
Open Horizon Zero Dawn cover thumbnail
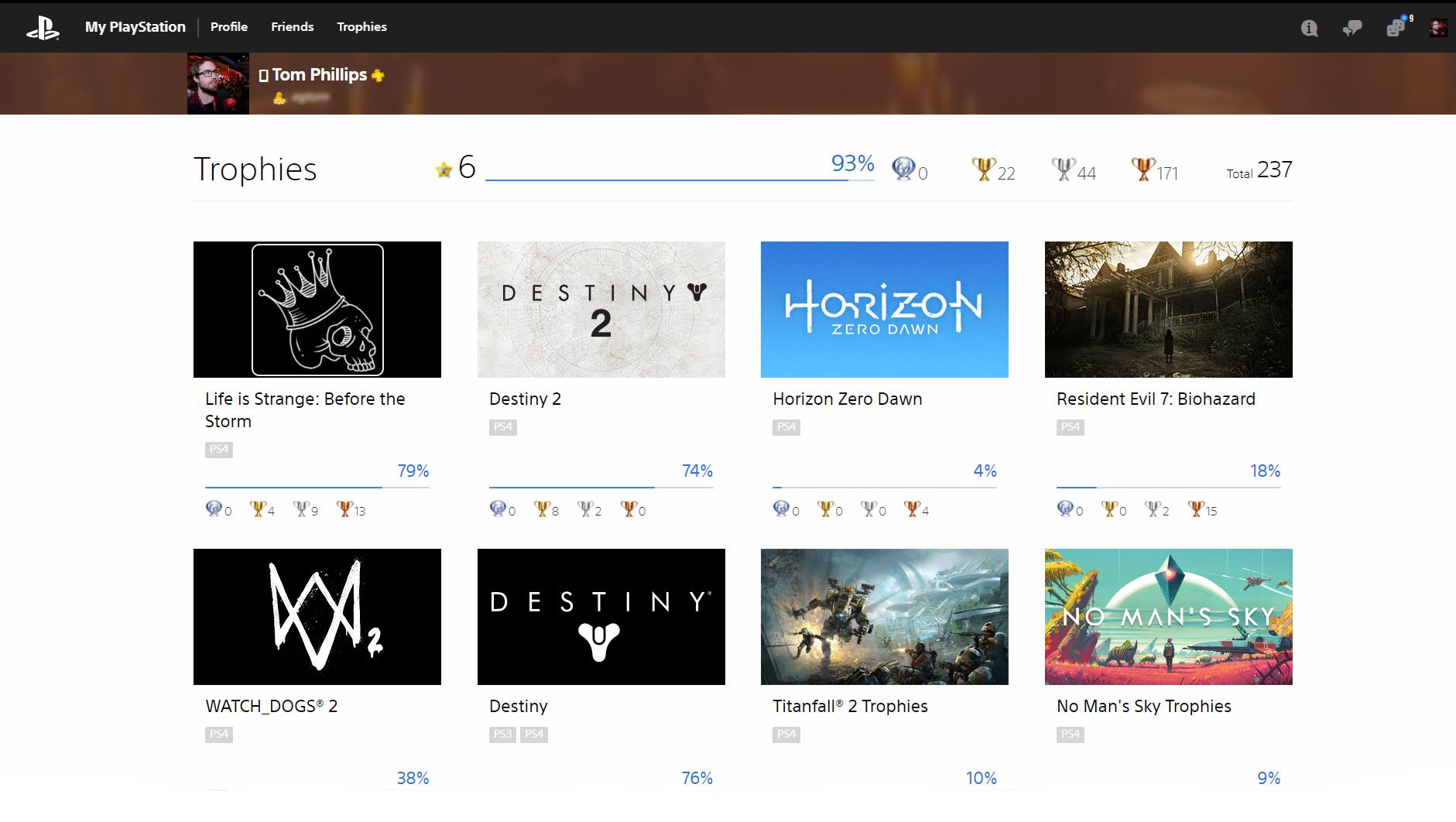click(885, 310)
